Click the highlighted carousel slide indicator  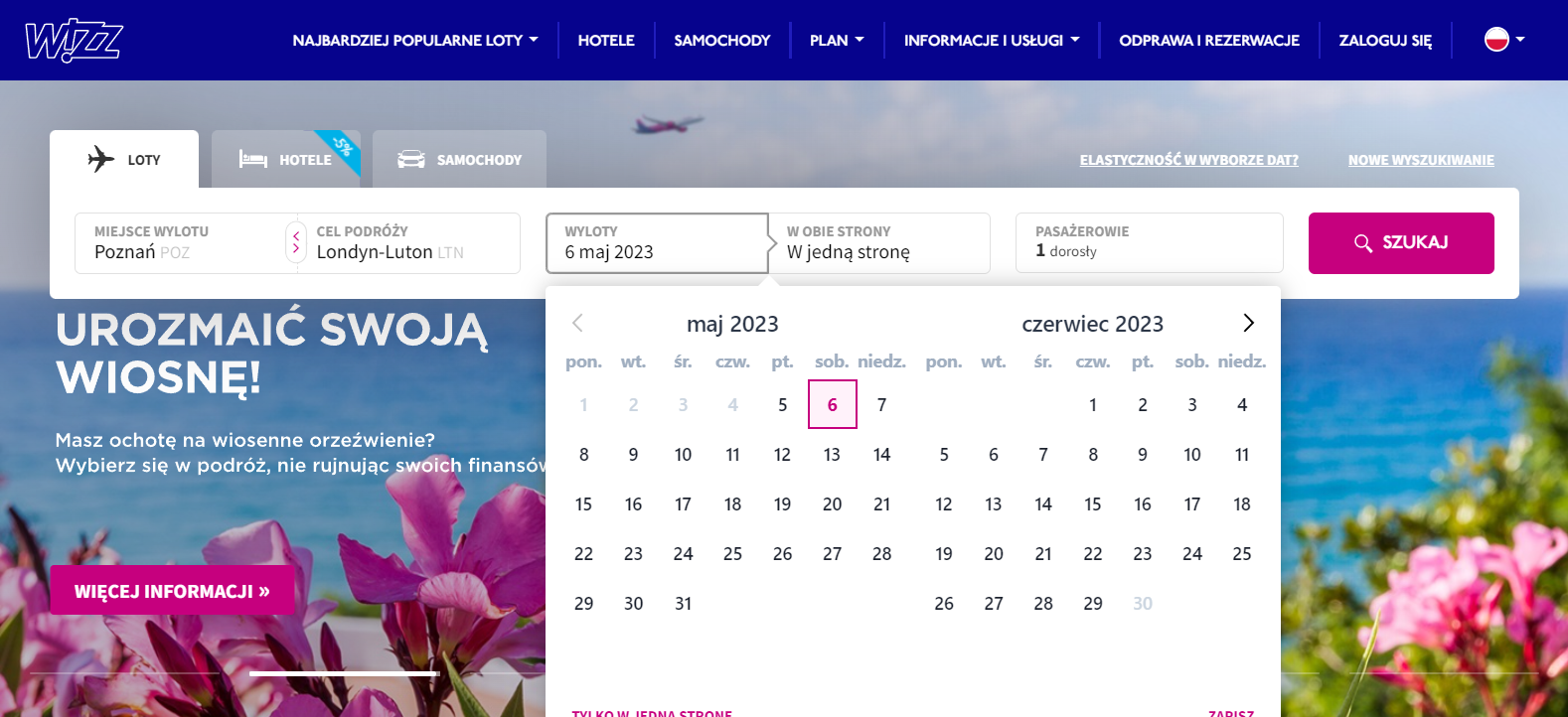(x=345, y=673)
